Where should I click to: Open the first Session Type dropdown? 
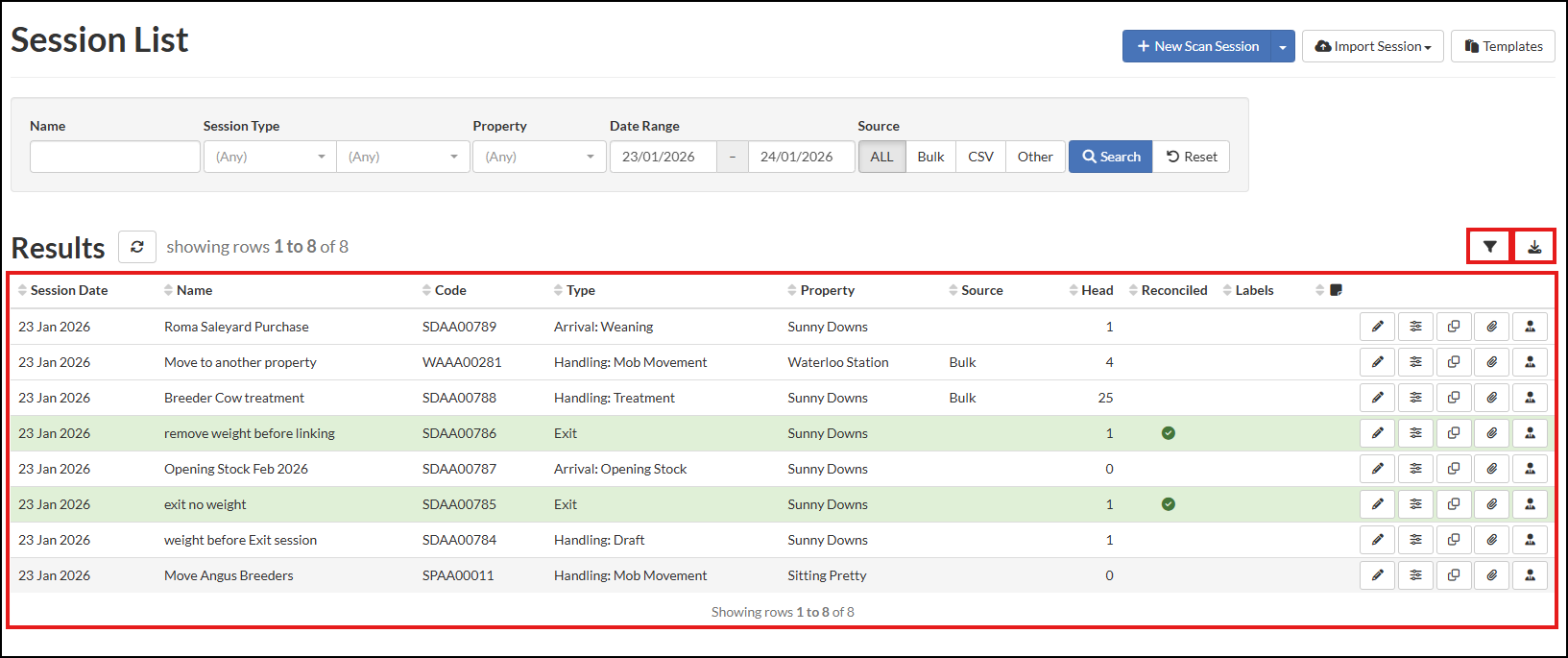[270, 157]
